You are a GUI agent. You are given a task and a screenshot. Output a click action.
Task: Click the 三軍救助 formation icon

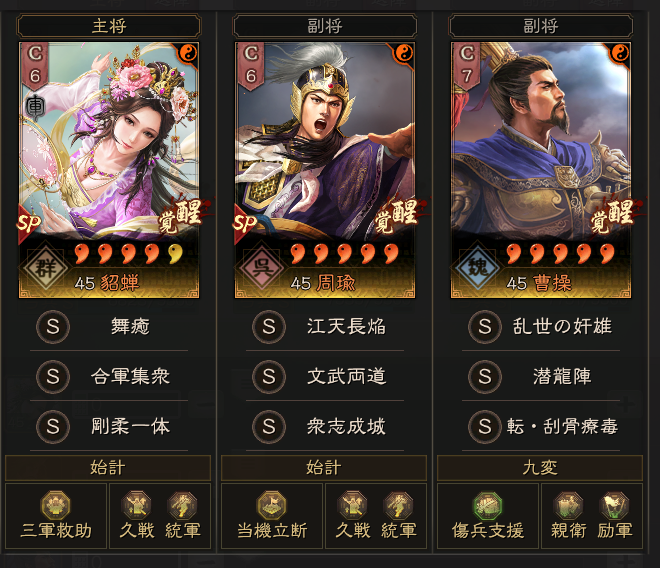tap(56, 505)
